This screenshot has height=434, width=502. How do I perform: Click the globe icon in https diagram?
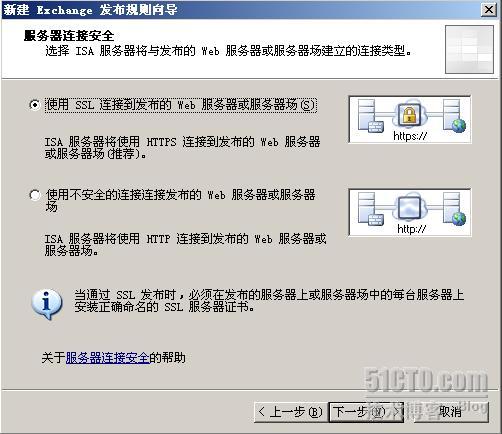pyautogui.click(x=459, y=126)
